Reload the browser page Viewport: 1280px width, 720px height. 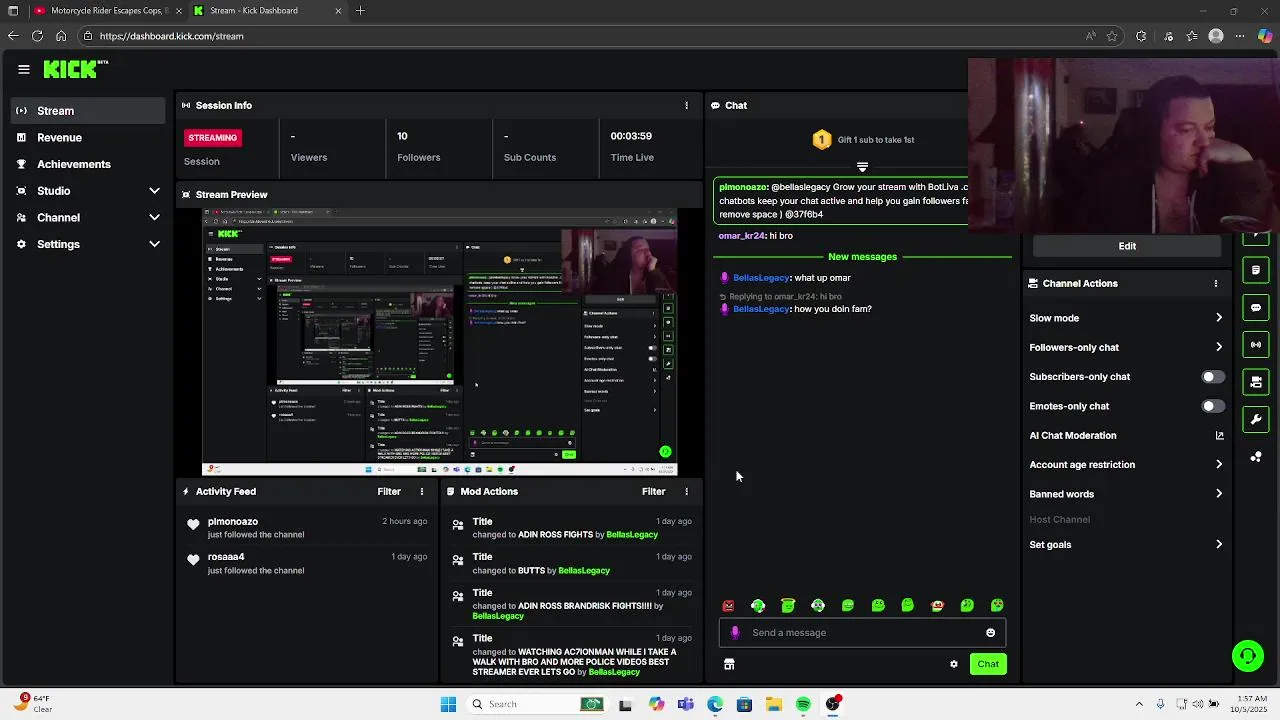click(x=37, y=36)
